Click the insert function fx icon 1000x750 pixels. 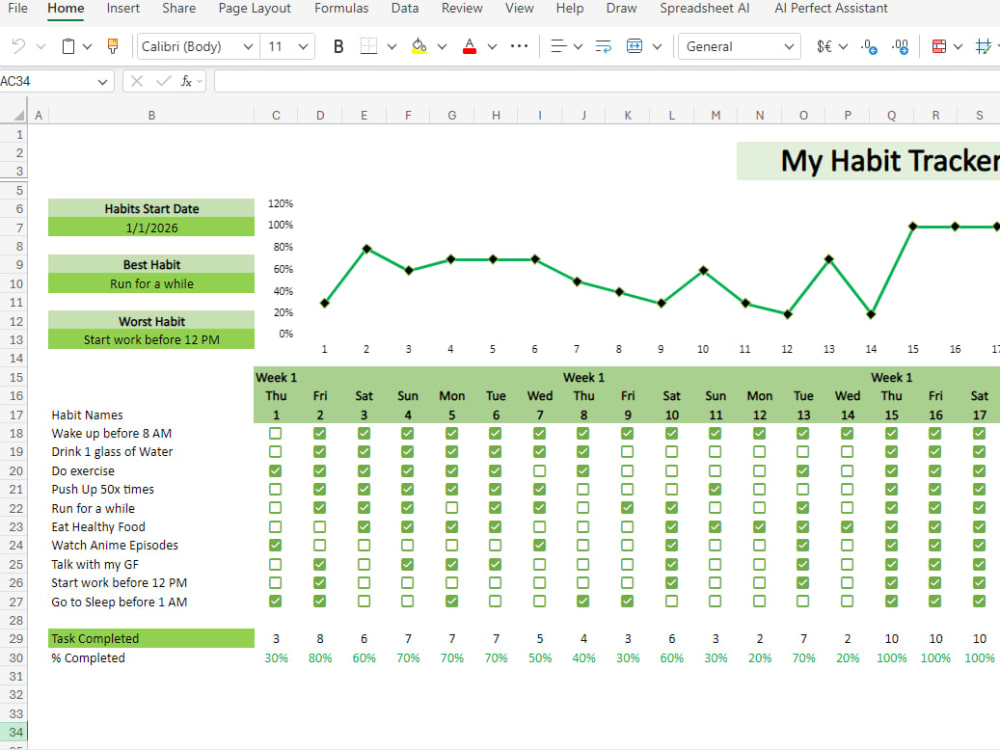coord(186,81)
